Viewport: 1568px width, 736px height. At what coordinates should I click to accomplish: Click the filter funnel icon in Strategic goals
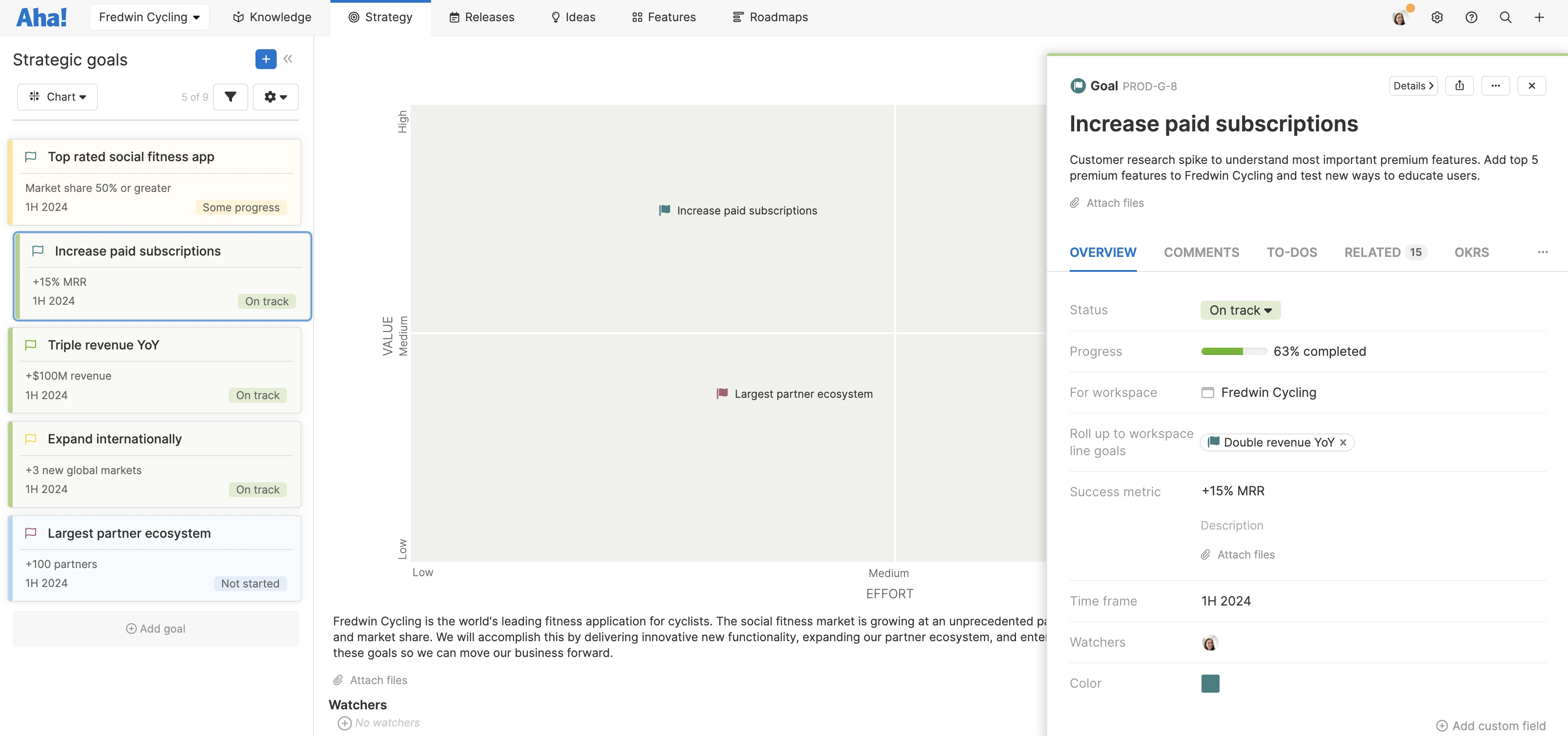230,96
